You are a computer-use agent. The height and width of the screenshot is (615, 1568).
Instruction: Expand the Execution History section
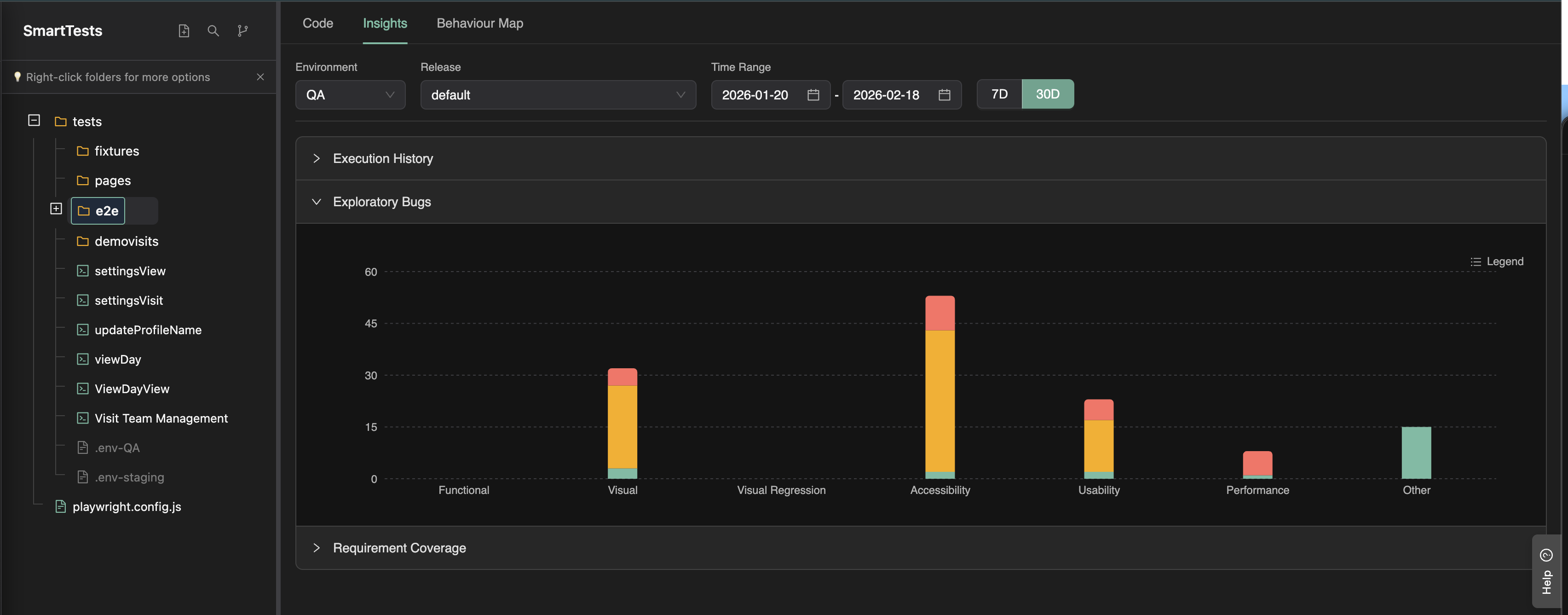(382, 158)
